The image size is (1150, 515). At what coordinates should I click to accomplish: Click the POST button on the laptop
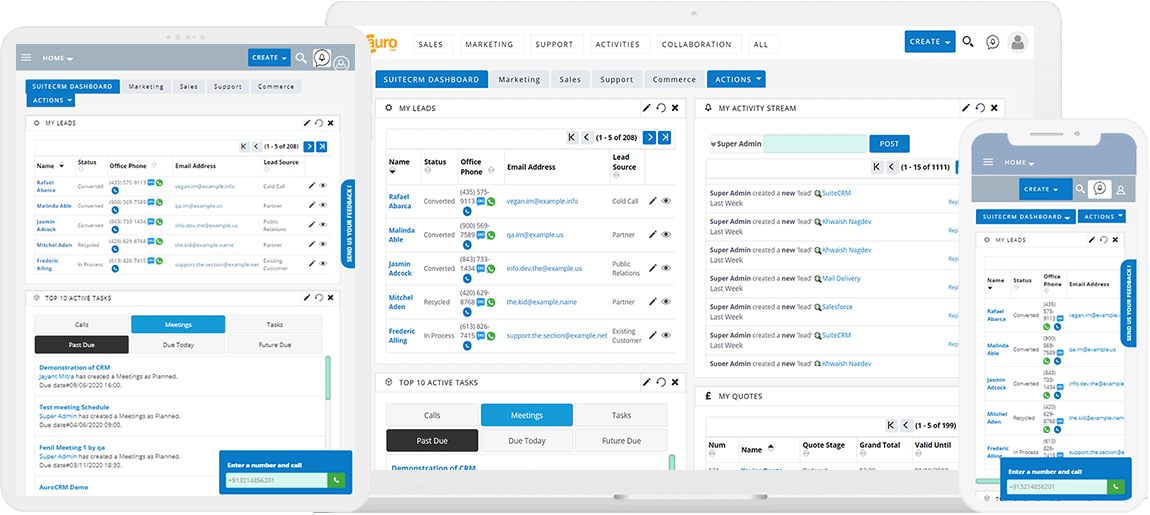point(889,144)
